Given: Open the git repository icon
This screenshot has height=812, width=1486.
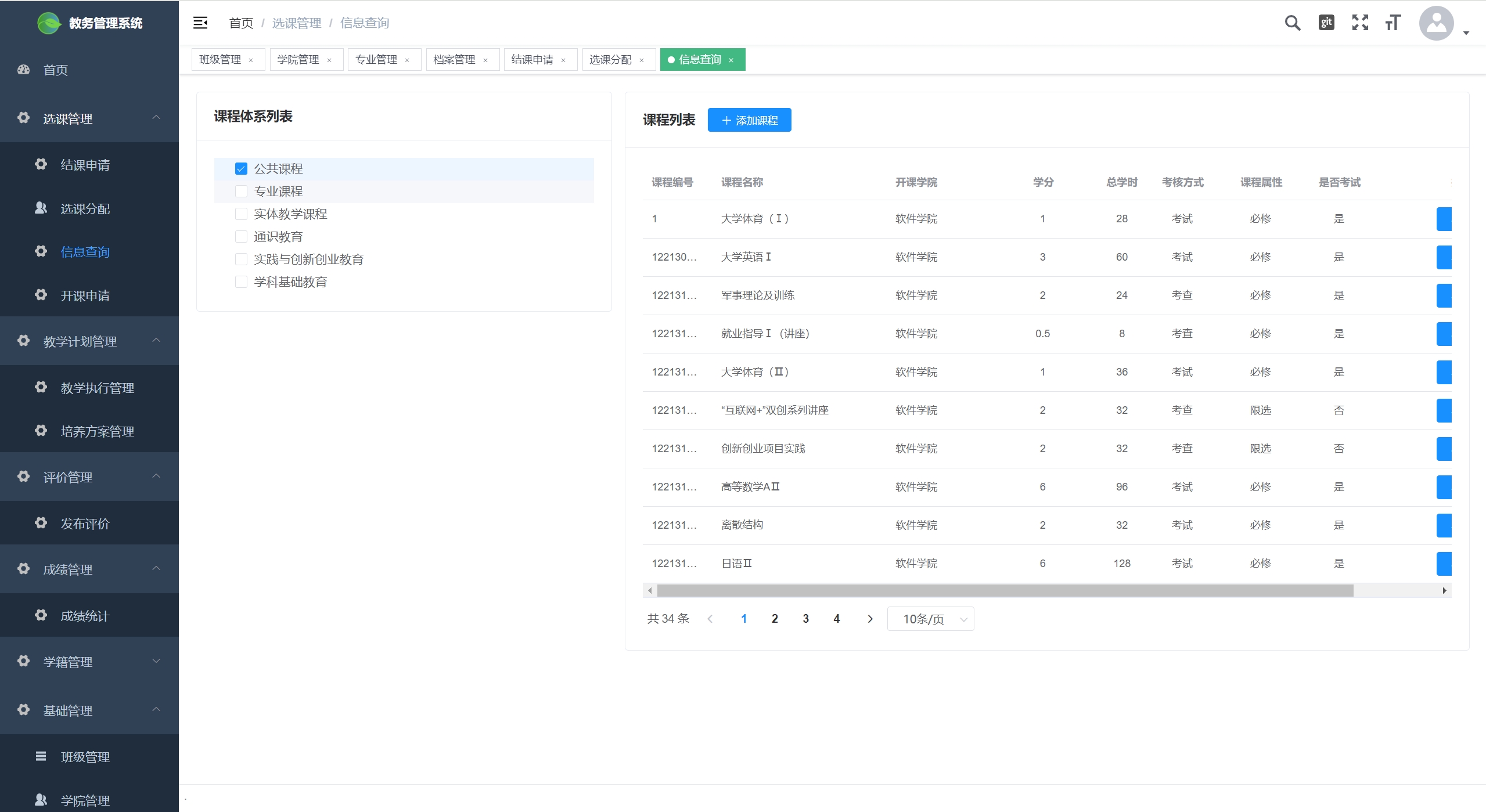Looking at the screenshot, I should (x=1326, y=23).
